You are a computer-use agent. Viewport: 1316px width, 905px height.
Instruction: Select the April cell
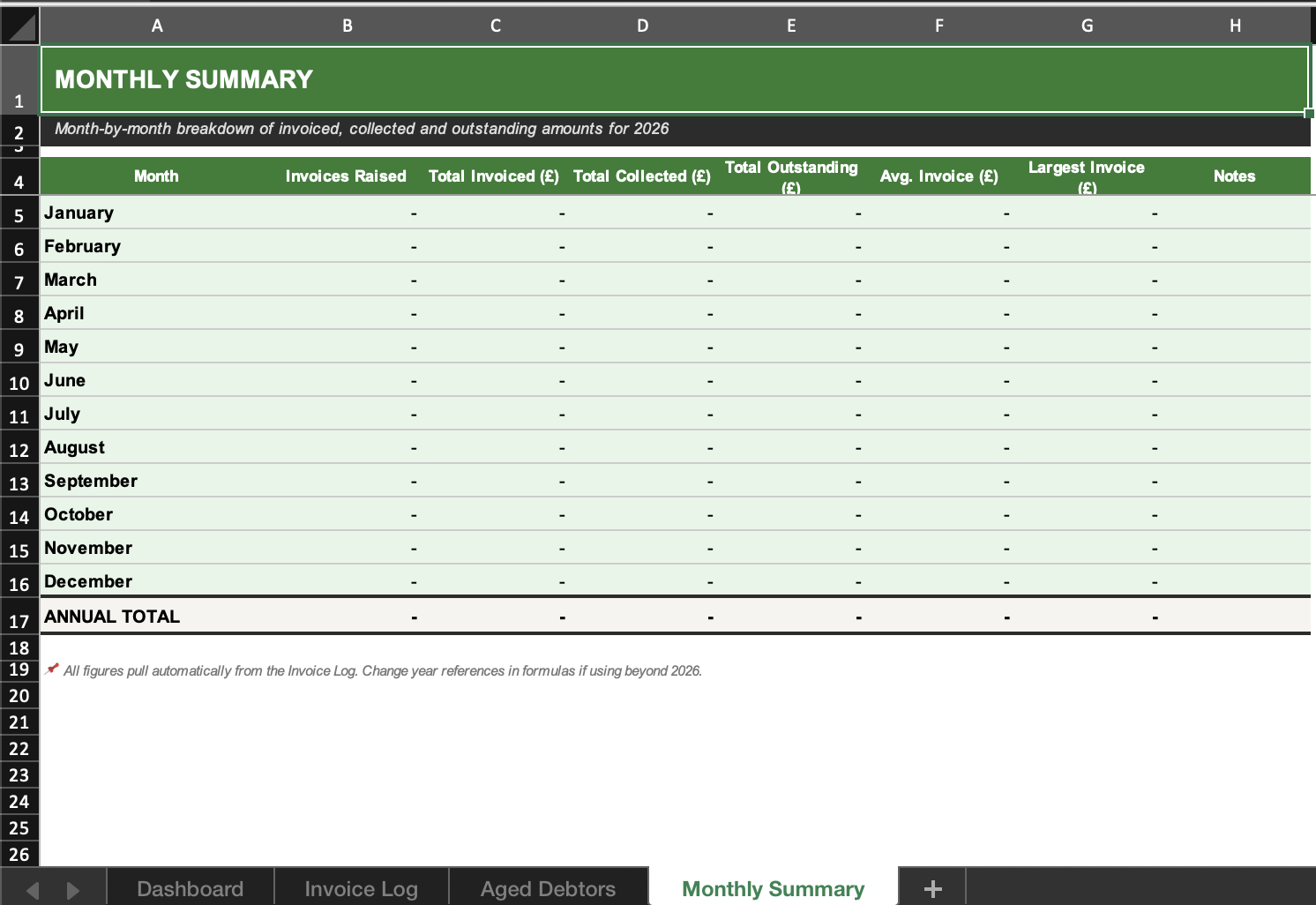pos(157,313)
